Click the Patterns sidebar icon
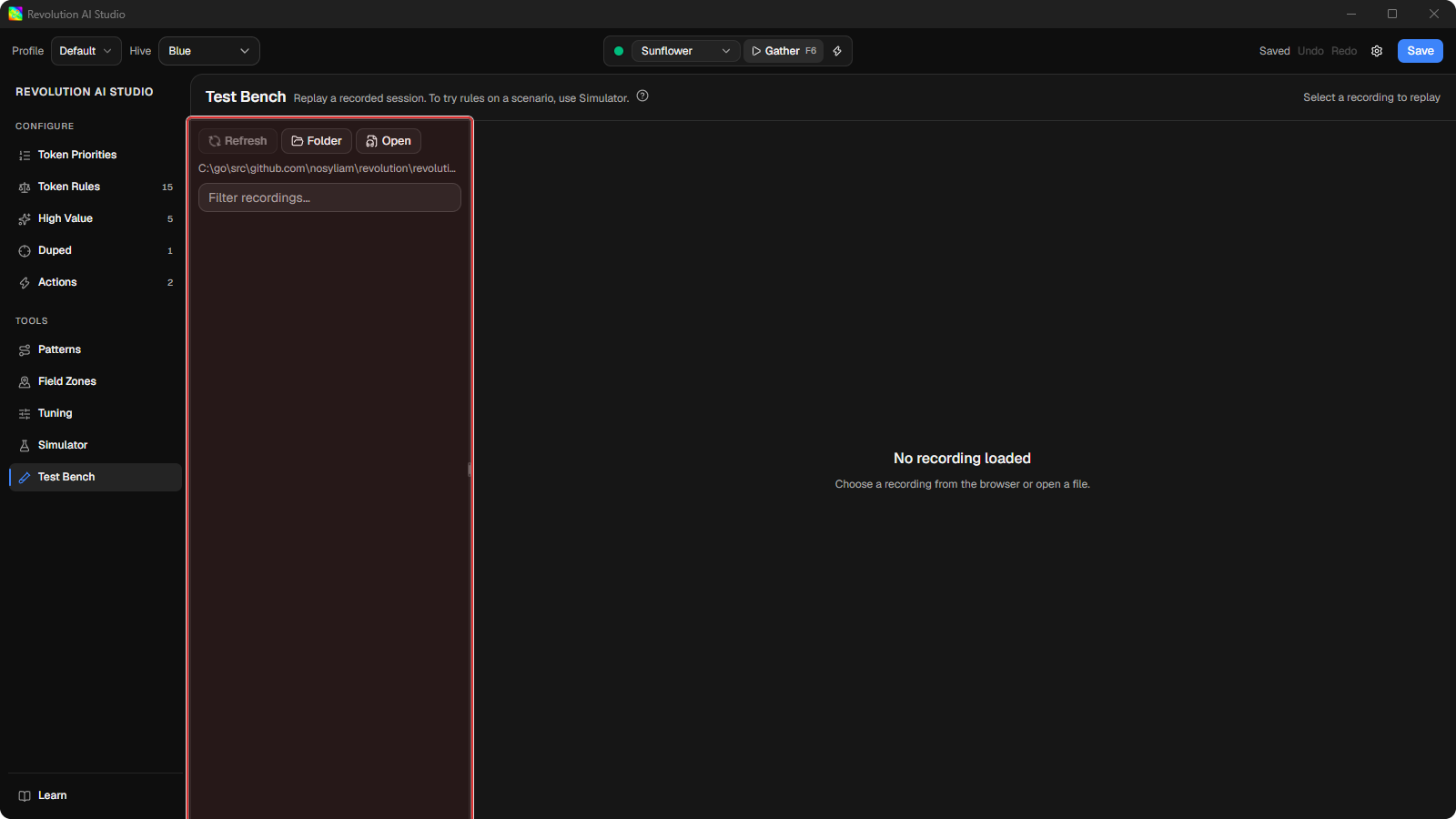 tap(25, 350)
